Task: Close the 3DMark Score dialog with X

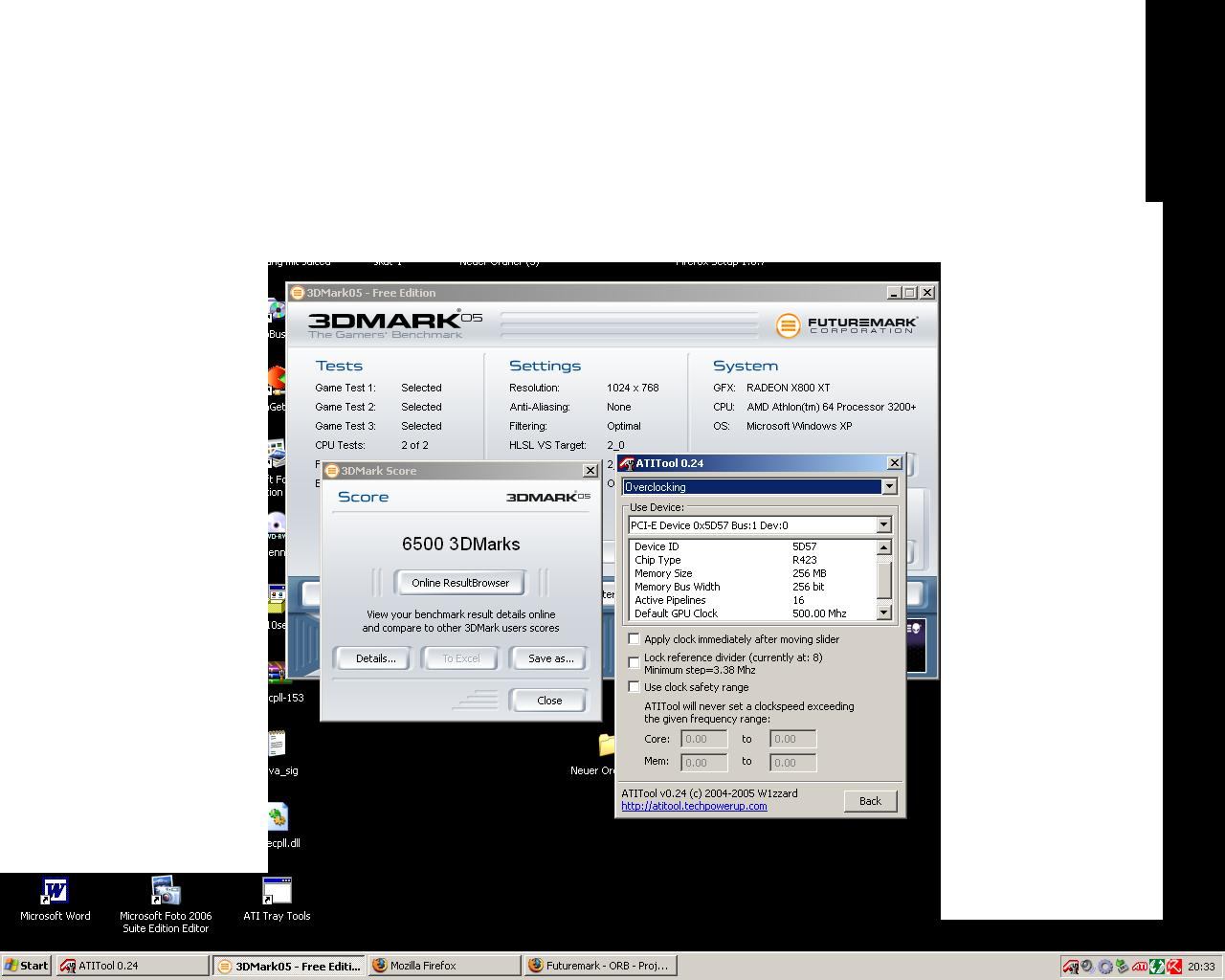Action: point(590,471)
